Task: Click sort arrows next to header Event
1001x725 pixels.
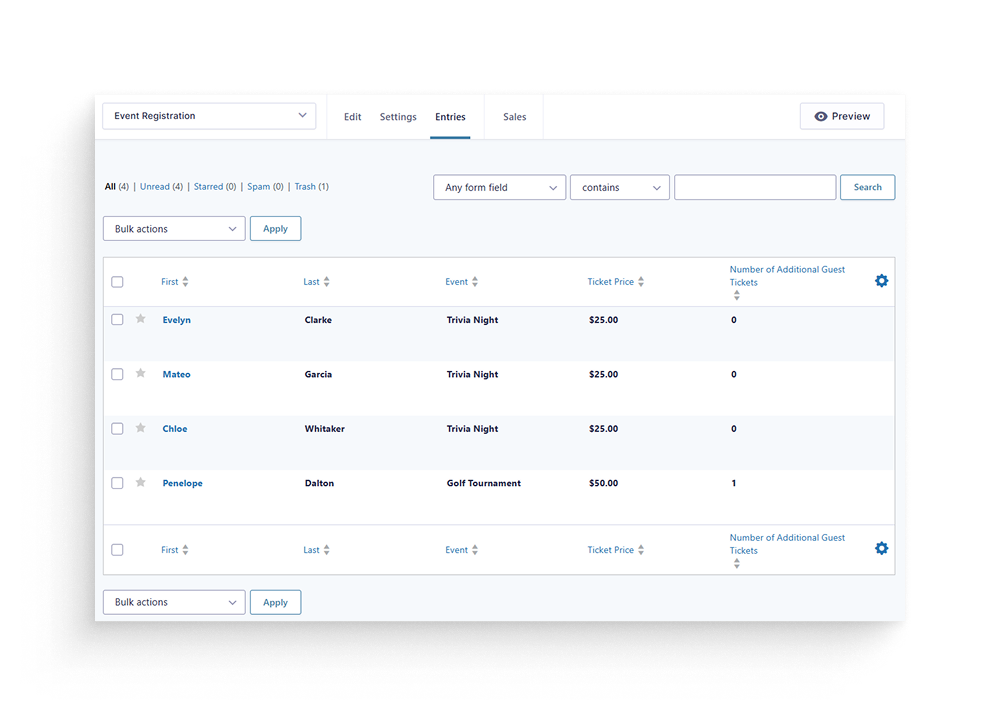Action: pyautogui.click(x=474, y=281)
